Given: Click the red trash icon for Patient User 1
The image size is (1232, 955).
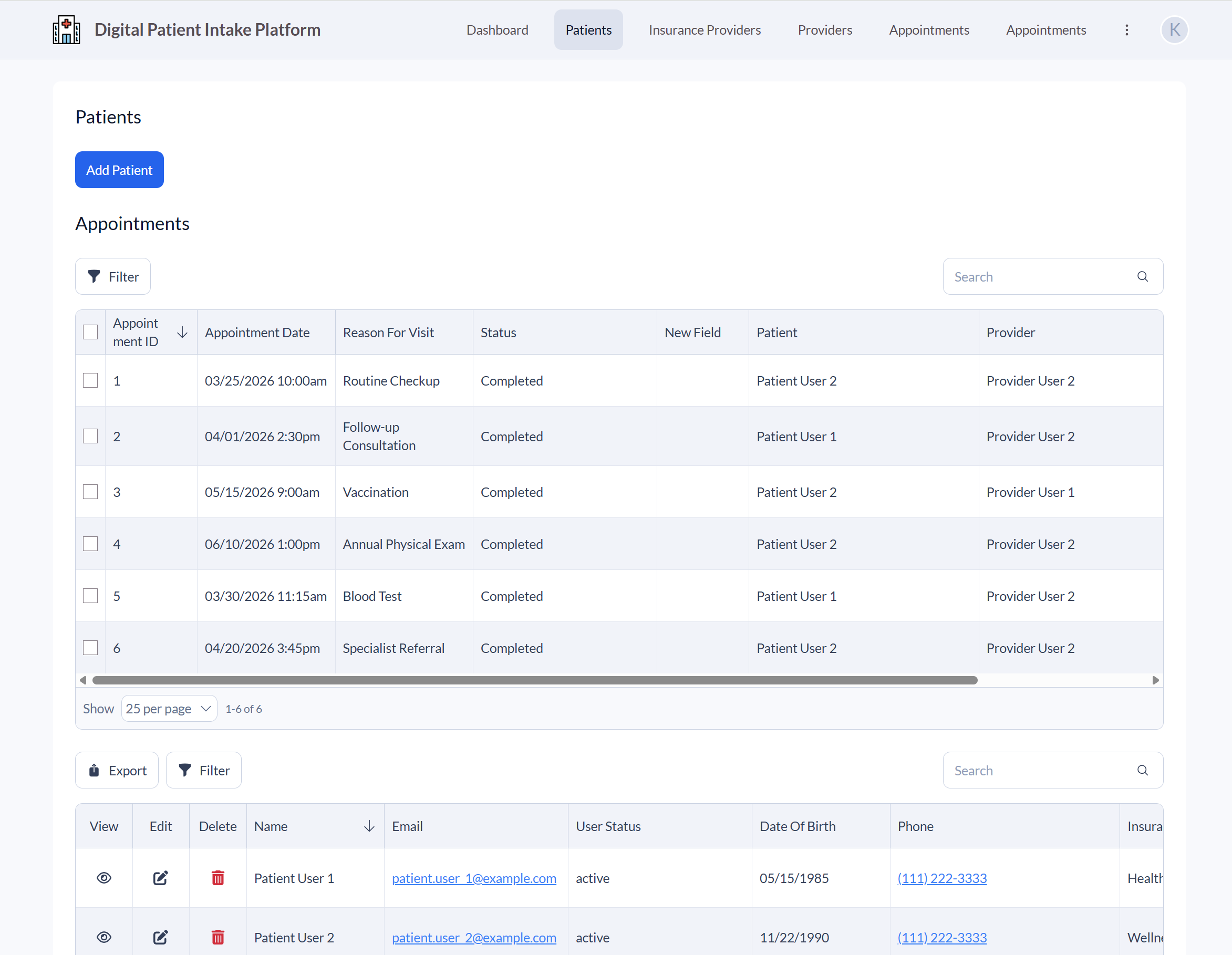Looking at the screenshot, I should point(218,878).
